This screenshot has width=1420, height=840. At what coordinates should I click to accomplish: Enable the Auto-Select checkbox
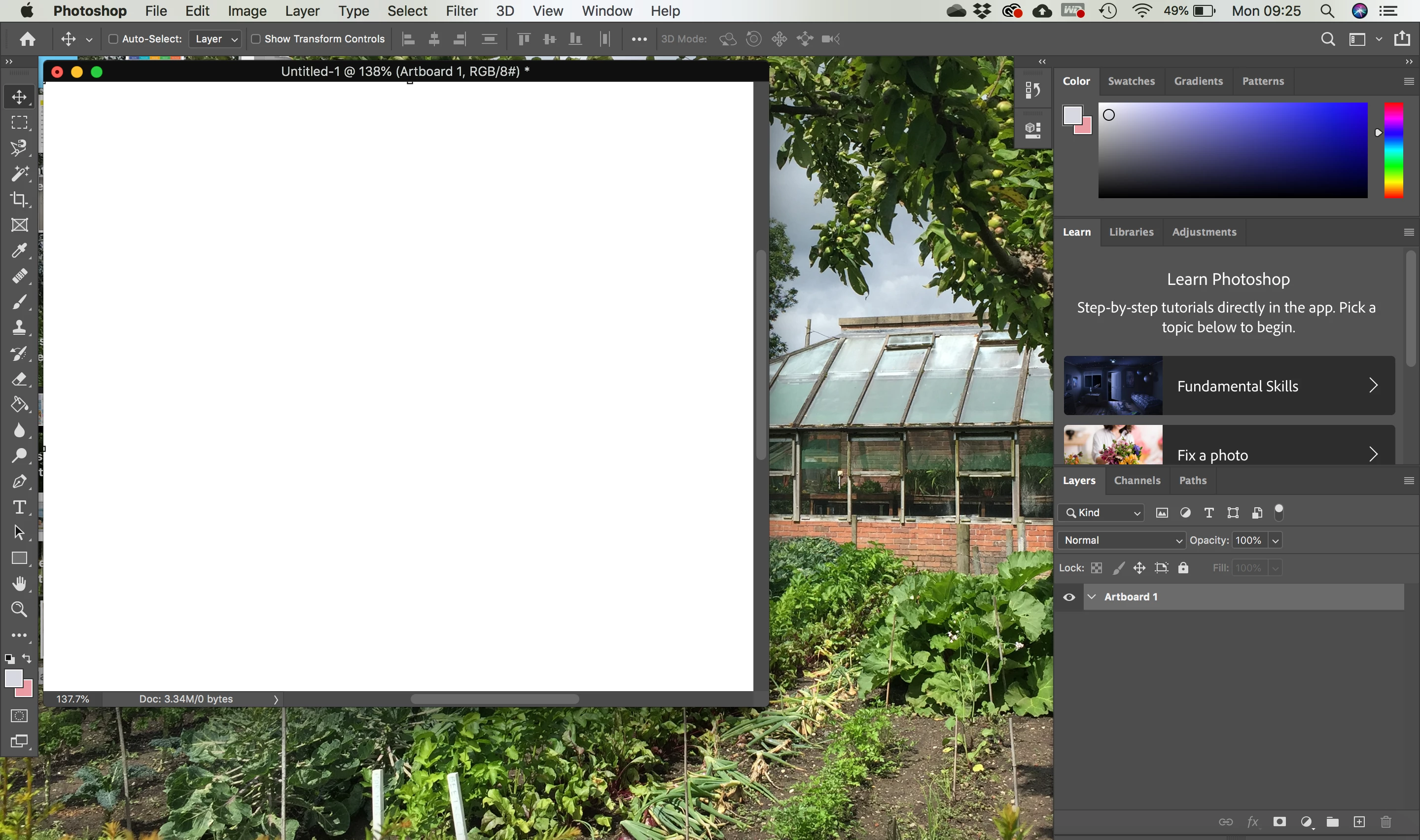[113, 39]
